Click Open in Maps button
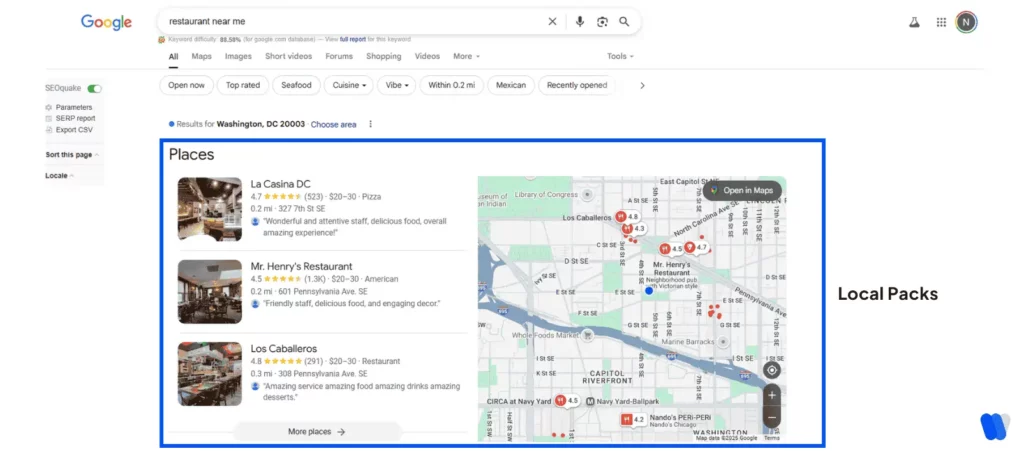The height and width of the screenshot is (451, 1024). pos(742,191)
